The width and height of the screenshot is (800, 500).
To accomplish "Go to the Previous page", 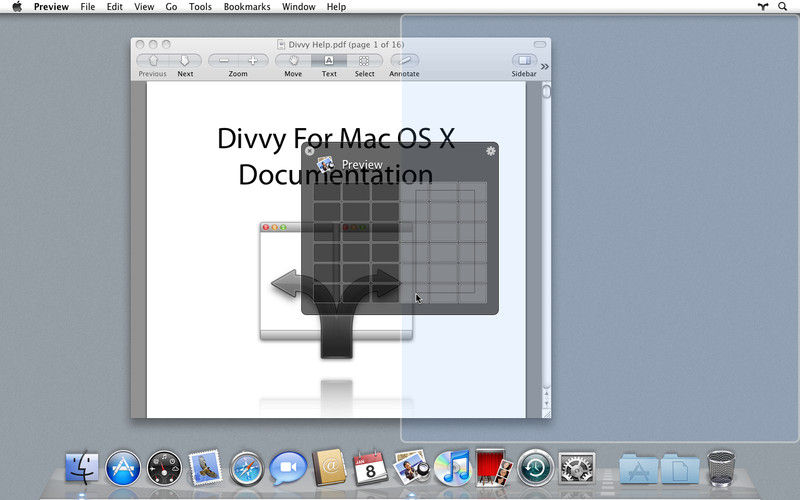I will pos(153,61).
